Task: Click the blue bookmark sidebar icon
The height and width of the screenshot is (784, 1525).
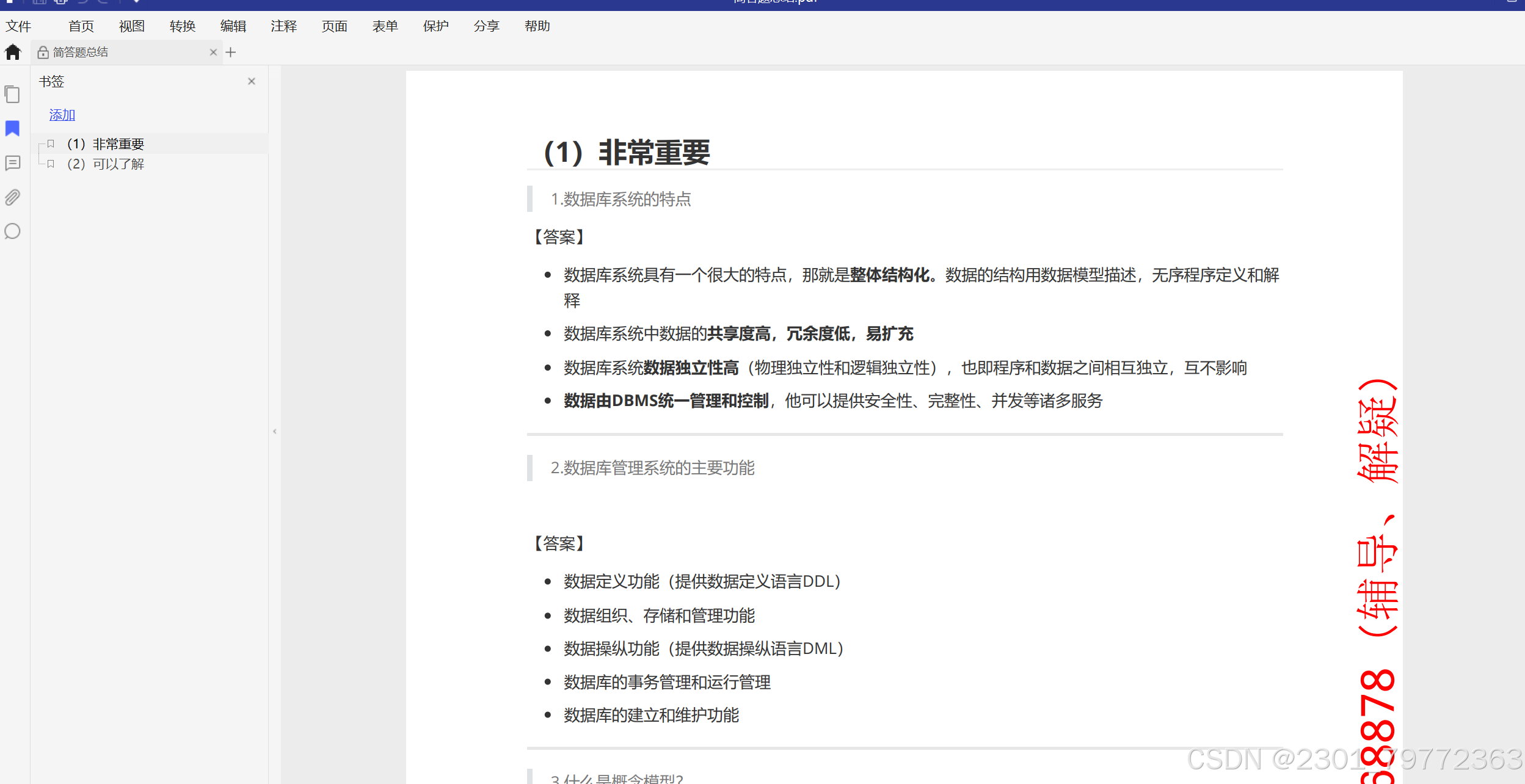Action: point(12,128)
